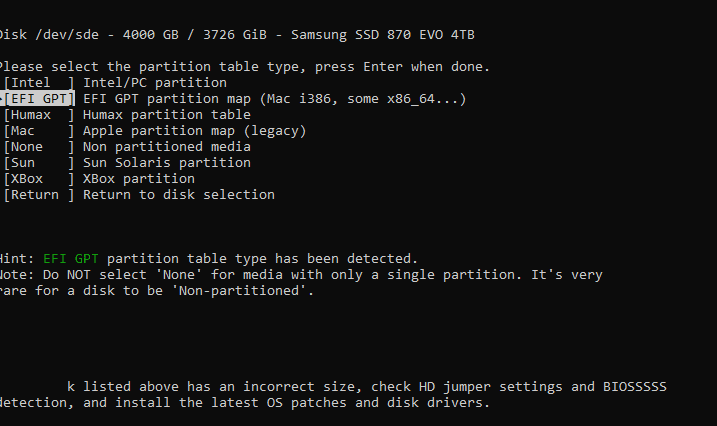Pick the Mac partition map option

coord(38,131)
